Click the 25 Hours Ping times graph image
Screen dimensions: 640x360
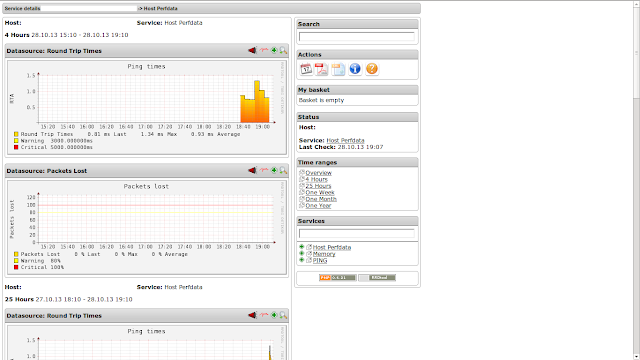tap(147, 343)
